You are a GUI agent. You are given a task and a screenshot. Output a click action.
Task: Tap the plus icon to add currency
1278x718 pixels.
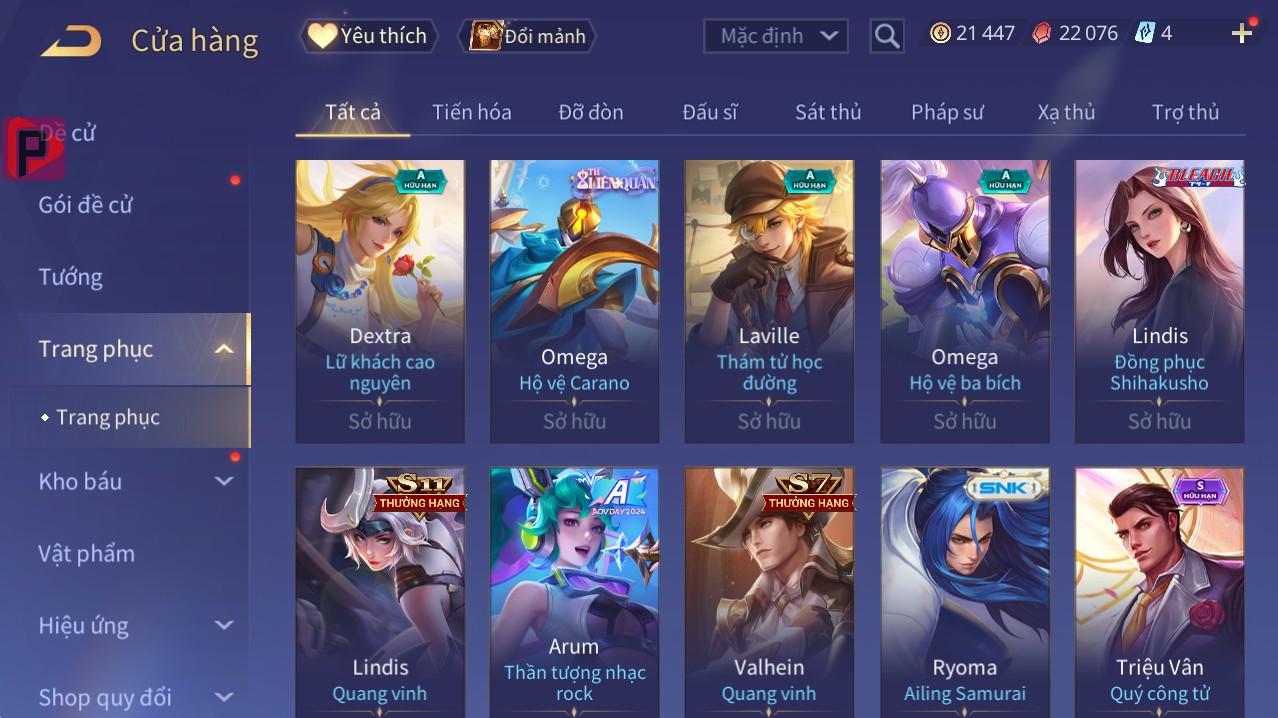pos(1242,34)
